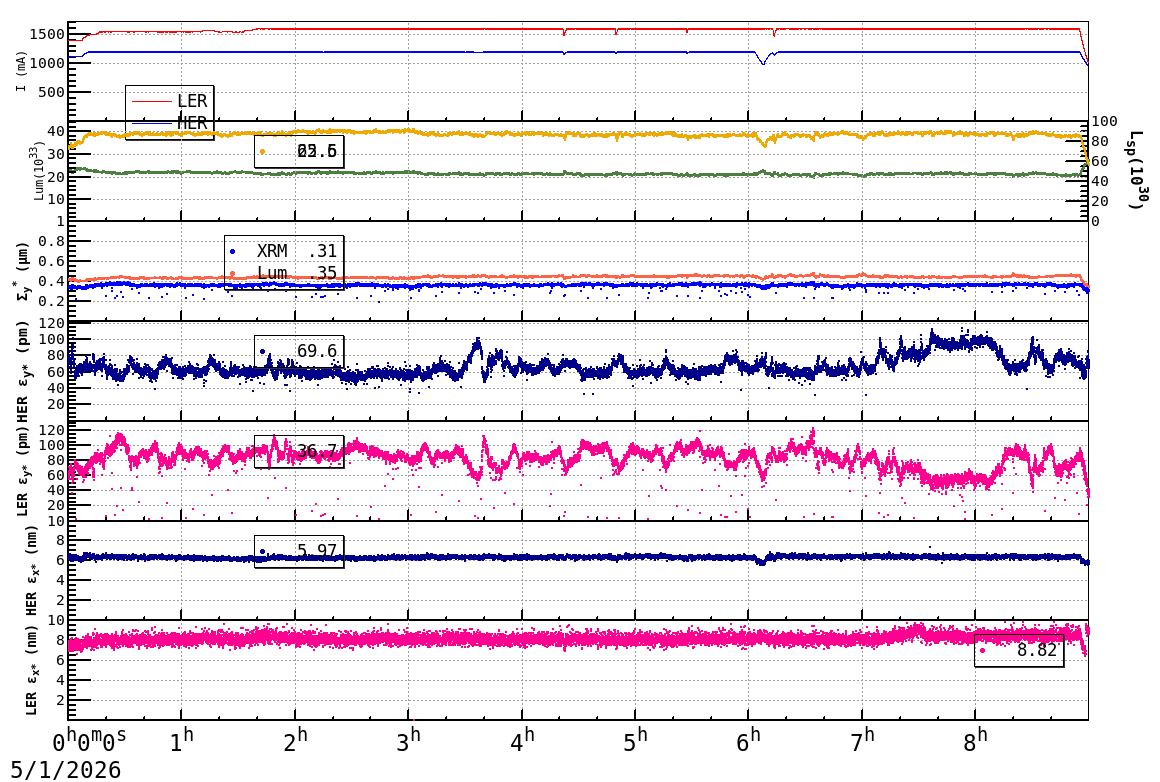Viewport: 1160px width, 782px height.
Task: Click the 36.7 value box
Action: pos(299,451)
